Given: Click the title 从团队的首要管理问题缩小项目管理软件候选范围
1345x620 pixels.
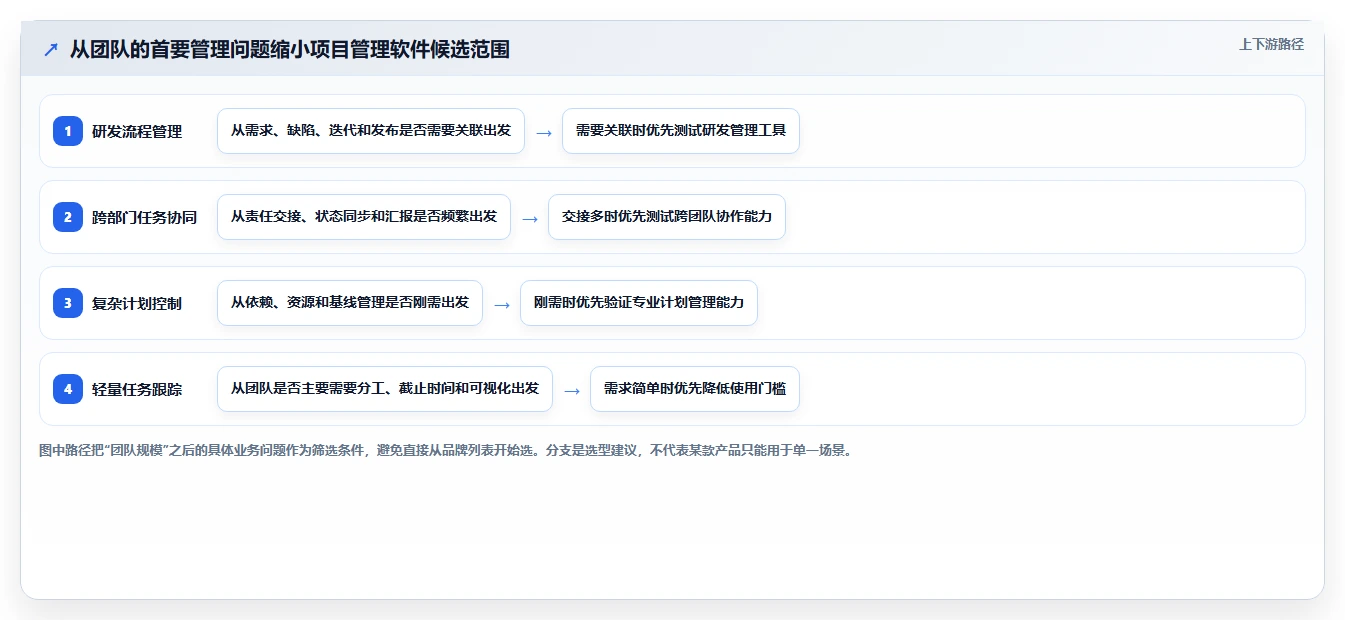Looking at the screenshot, I should 290,49.
